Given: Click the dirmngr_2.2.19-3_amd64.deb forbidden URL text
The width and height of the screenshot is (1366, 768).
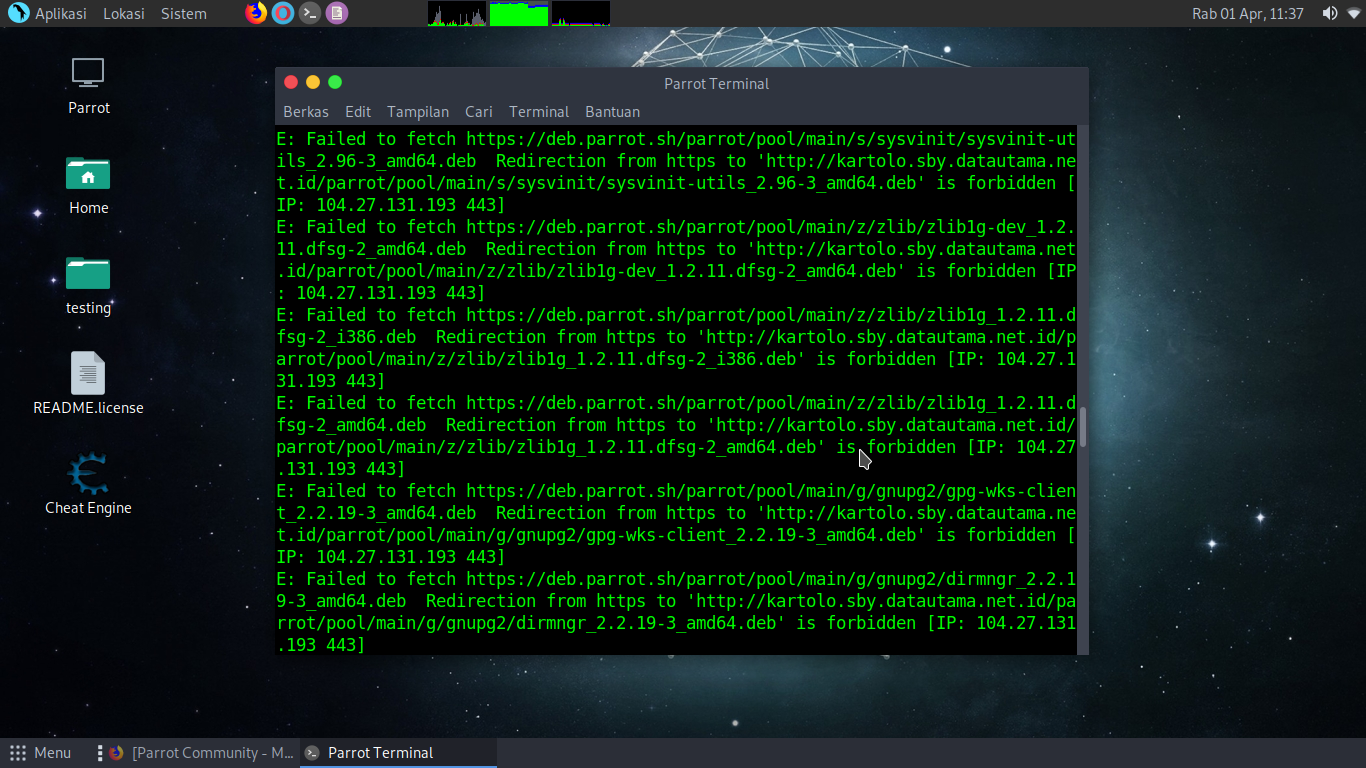Looking at the screenshot, I should [676, 612].
